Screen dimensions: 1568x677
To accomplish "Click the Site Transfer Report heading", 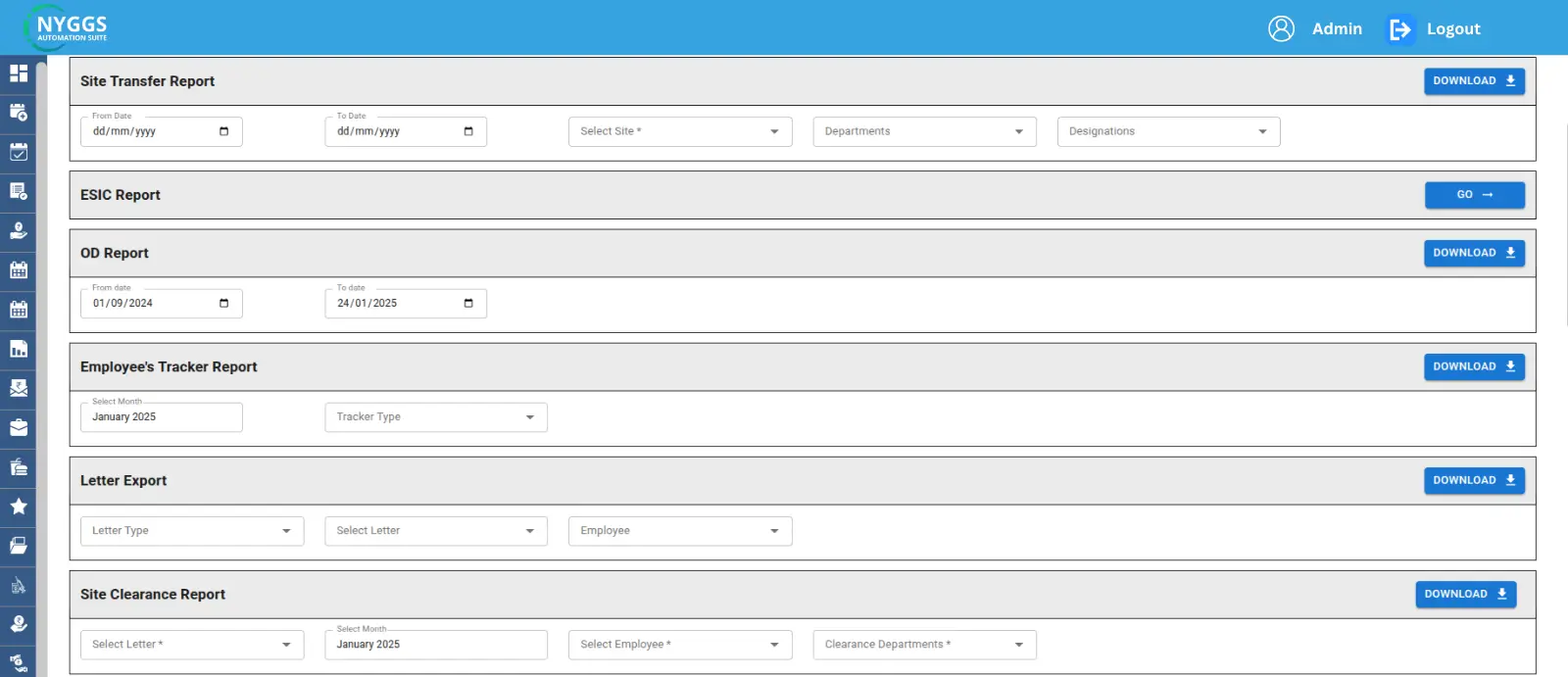I will point(147,81).
